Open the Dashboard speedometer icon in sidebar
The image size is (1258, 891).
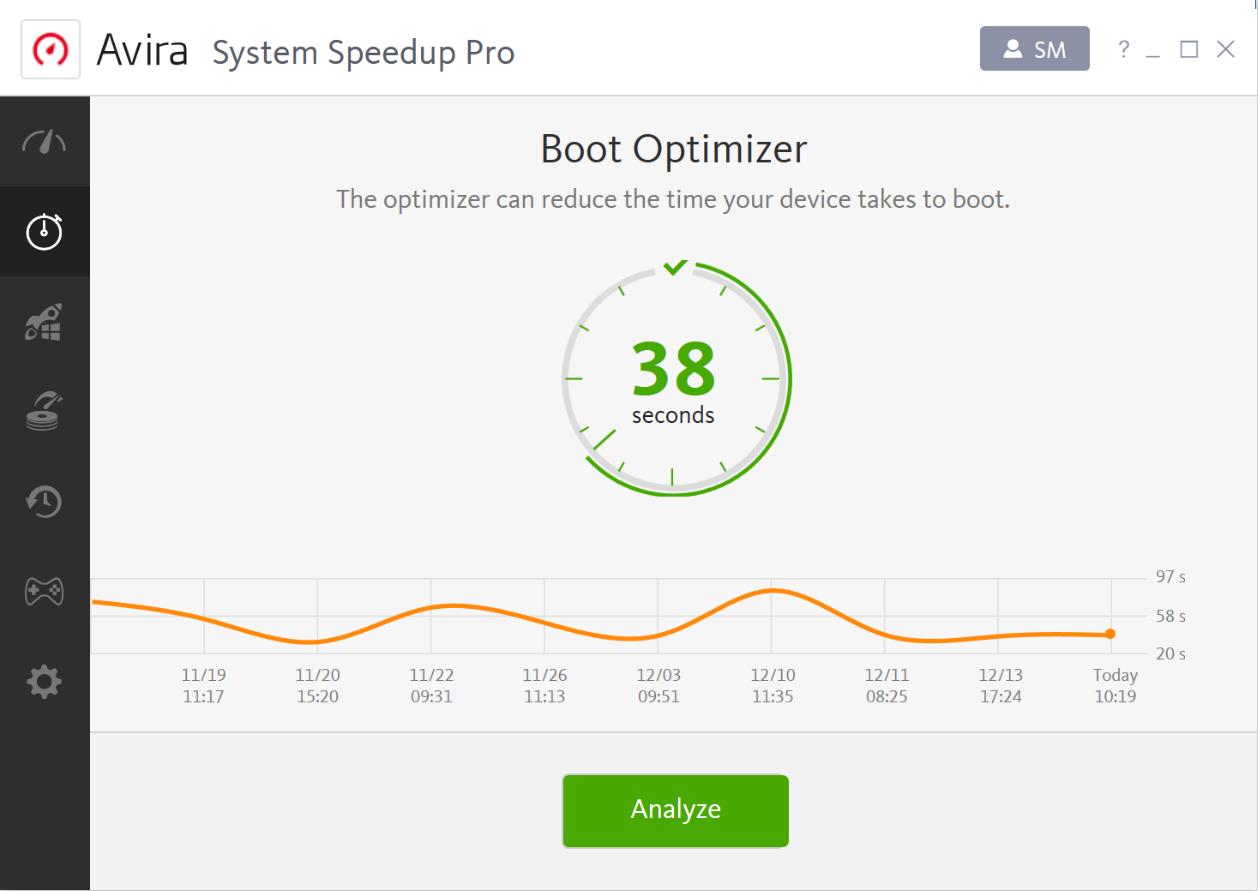point(44,141)
